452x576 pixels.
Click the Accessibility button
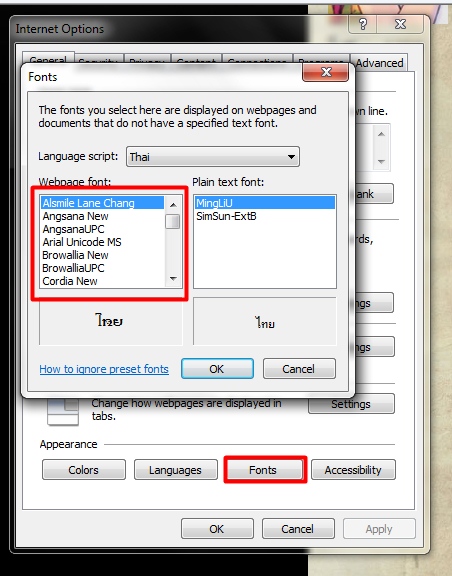pos(354,470)
